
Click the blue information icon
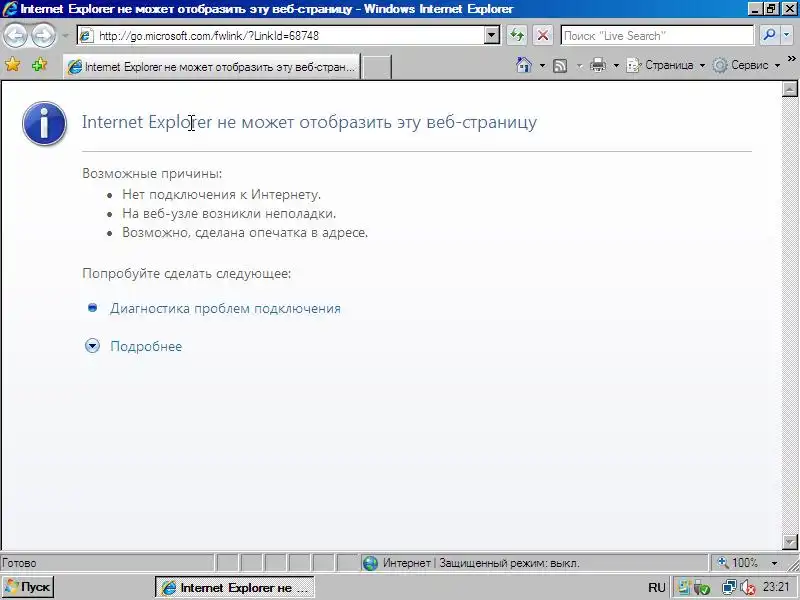[x=44, y=123]
